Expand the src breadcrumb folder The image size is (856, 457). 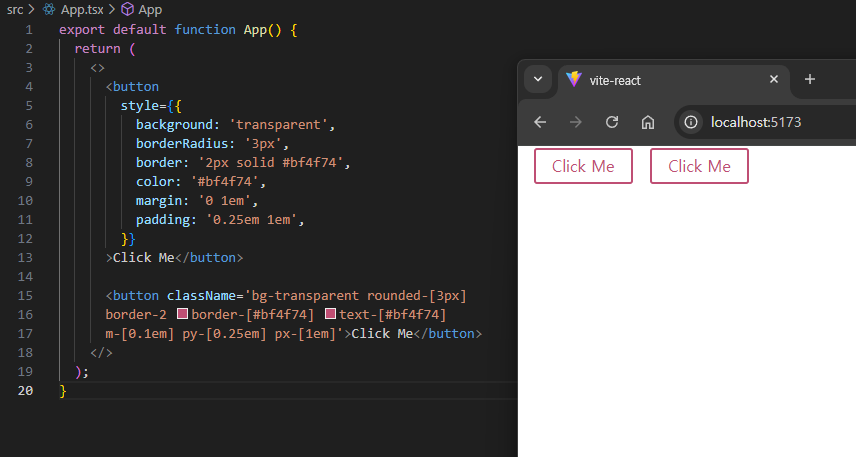click(15, 9)
